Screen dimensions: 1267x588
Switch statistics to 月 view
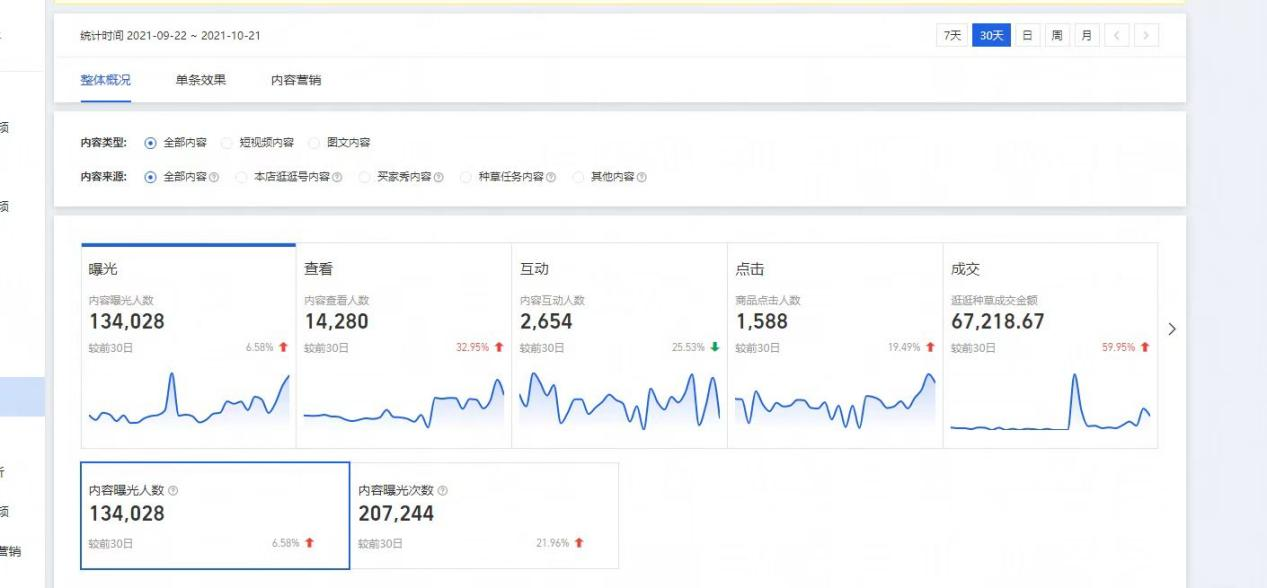[1086, 36]
